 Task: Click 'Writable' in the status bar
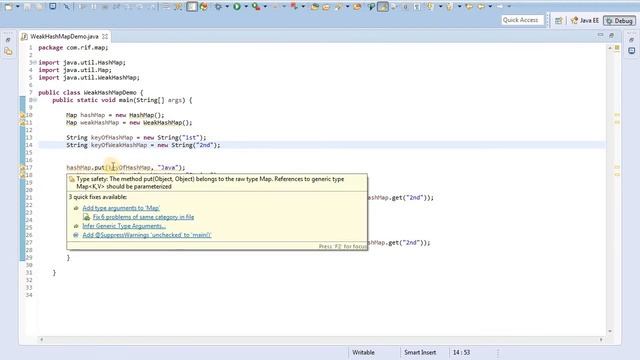pyautogui.click(x=363, y=352)
